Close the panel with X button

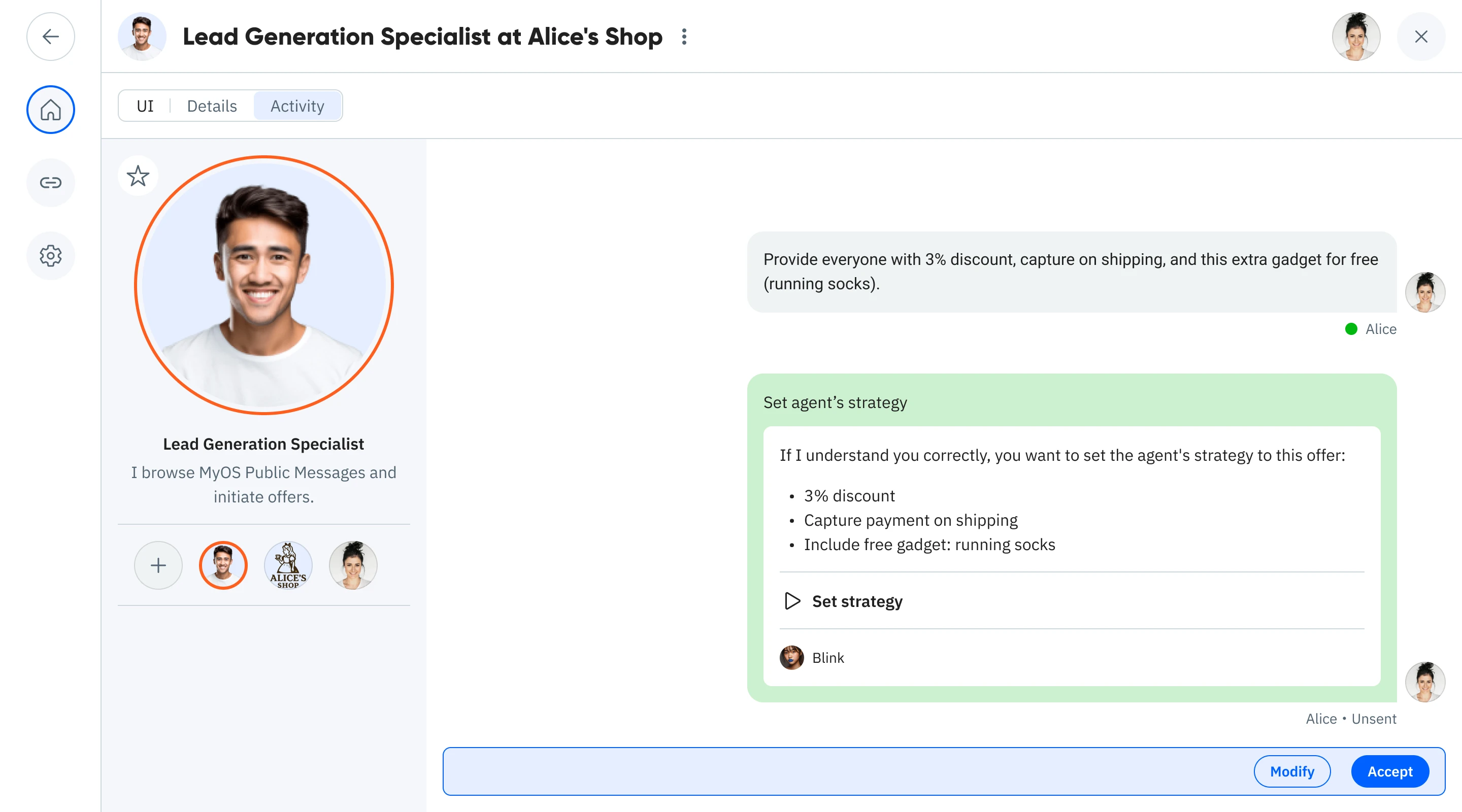1420,37
